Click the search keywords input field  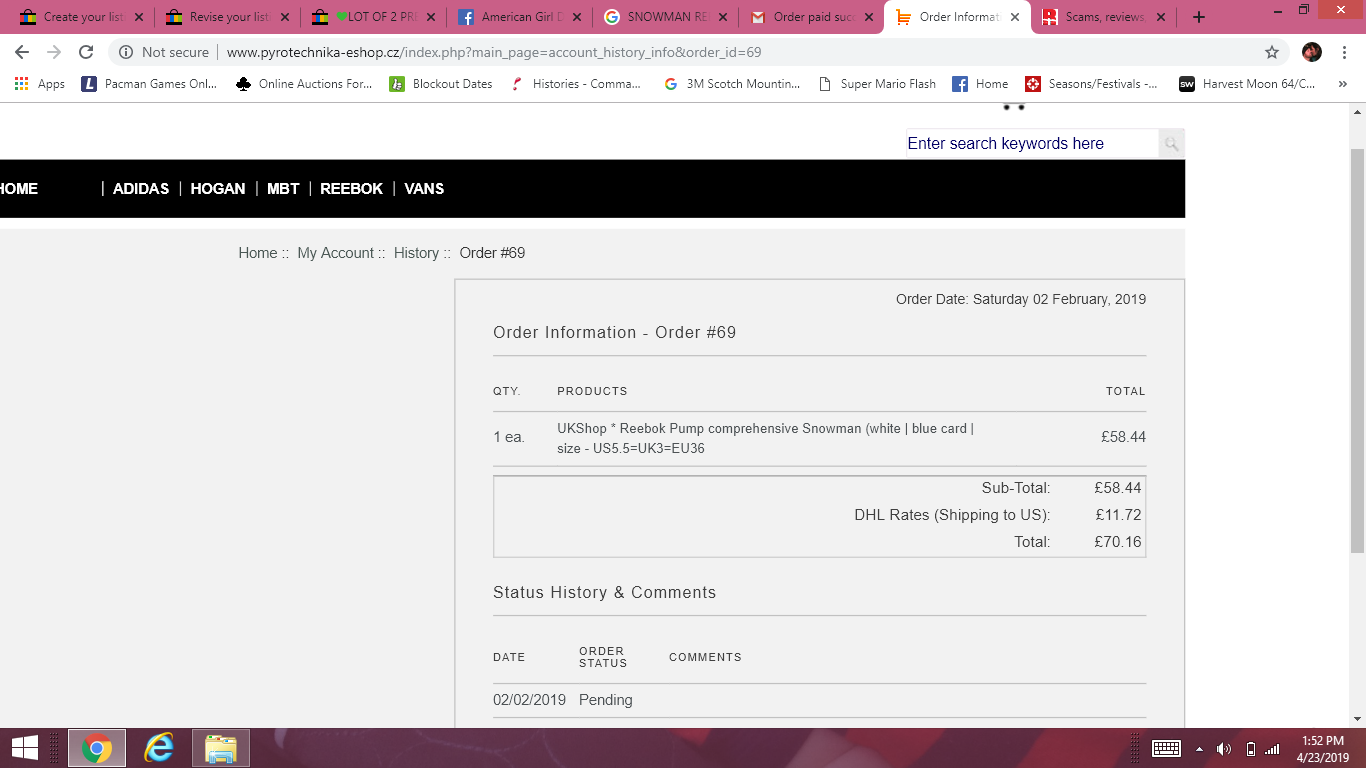(1032, 144)
